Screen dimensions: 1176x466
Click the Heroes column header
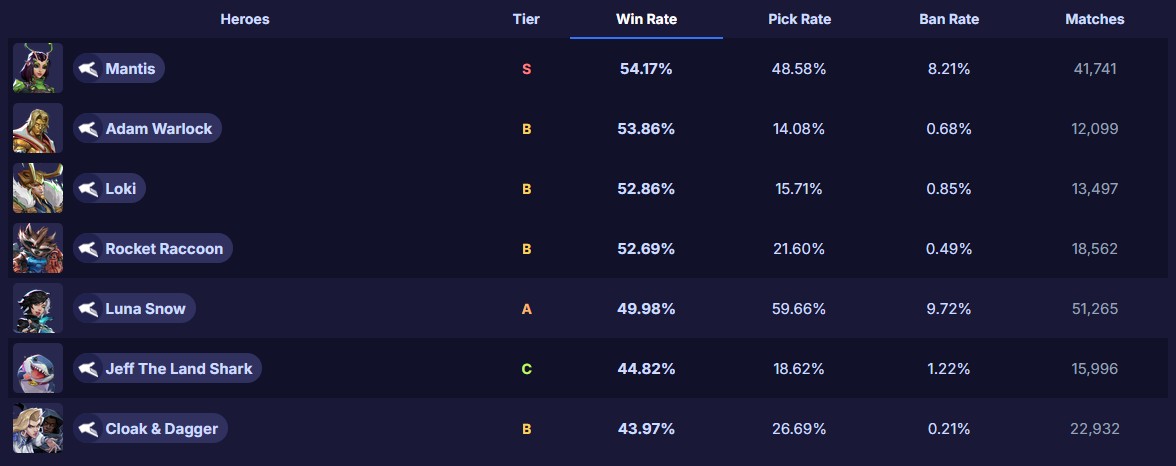tap(245, 19)
